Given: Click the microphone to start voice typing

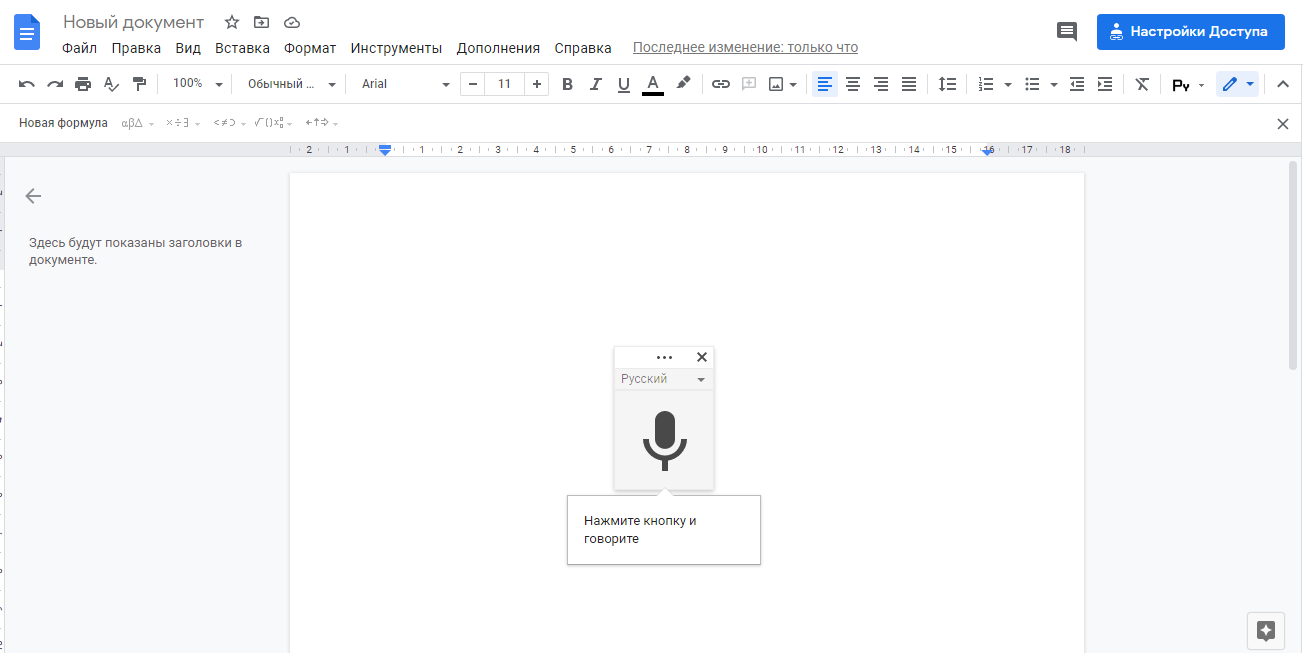Looking at the screenshot, I should click(x=664, y=440).
